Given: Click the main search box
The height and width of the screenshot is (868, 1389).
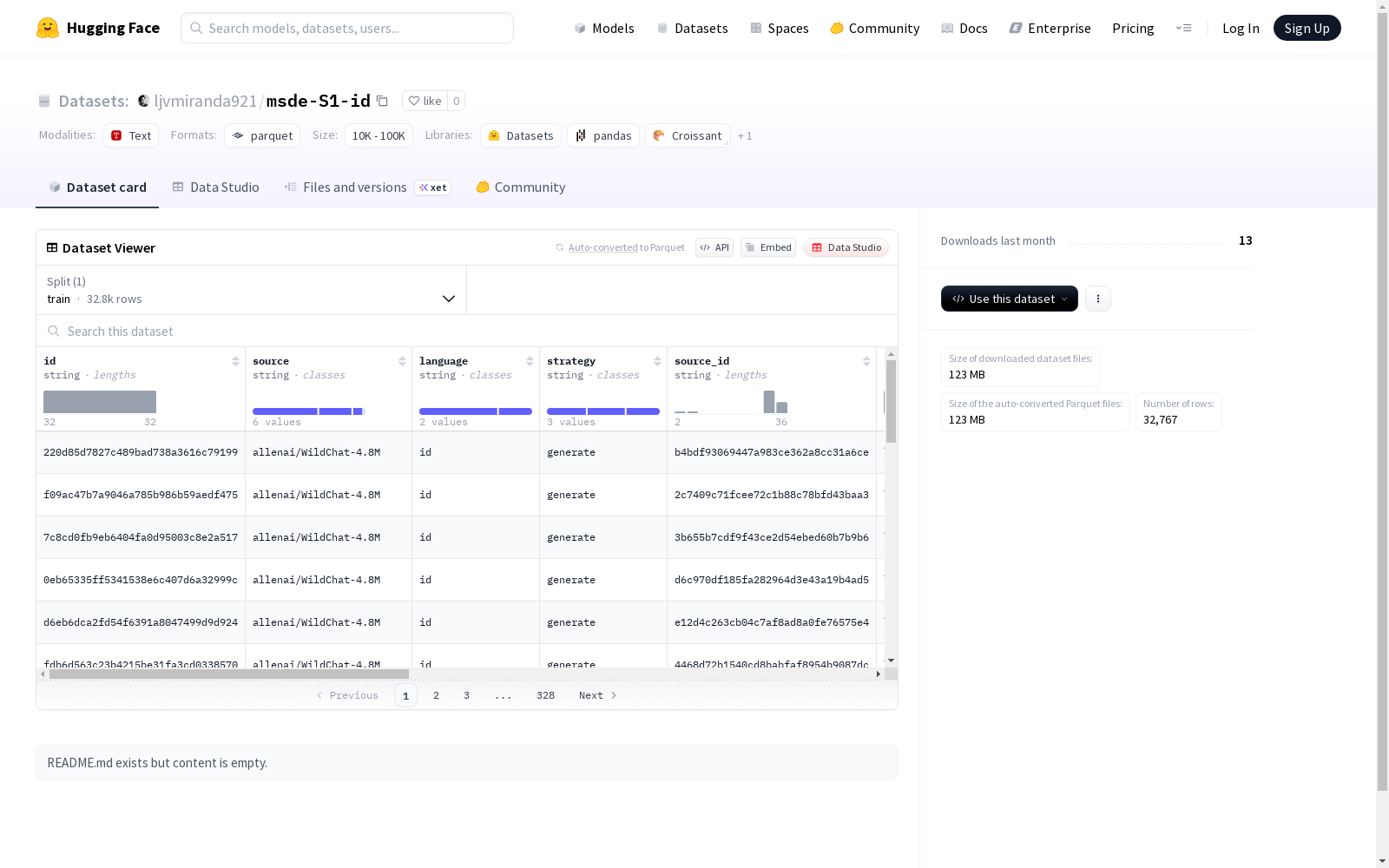Looking at the screenshot, I should click(347, 28).
